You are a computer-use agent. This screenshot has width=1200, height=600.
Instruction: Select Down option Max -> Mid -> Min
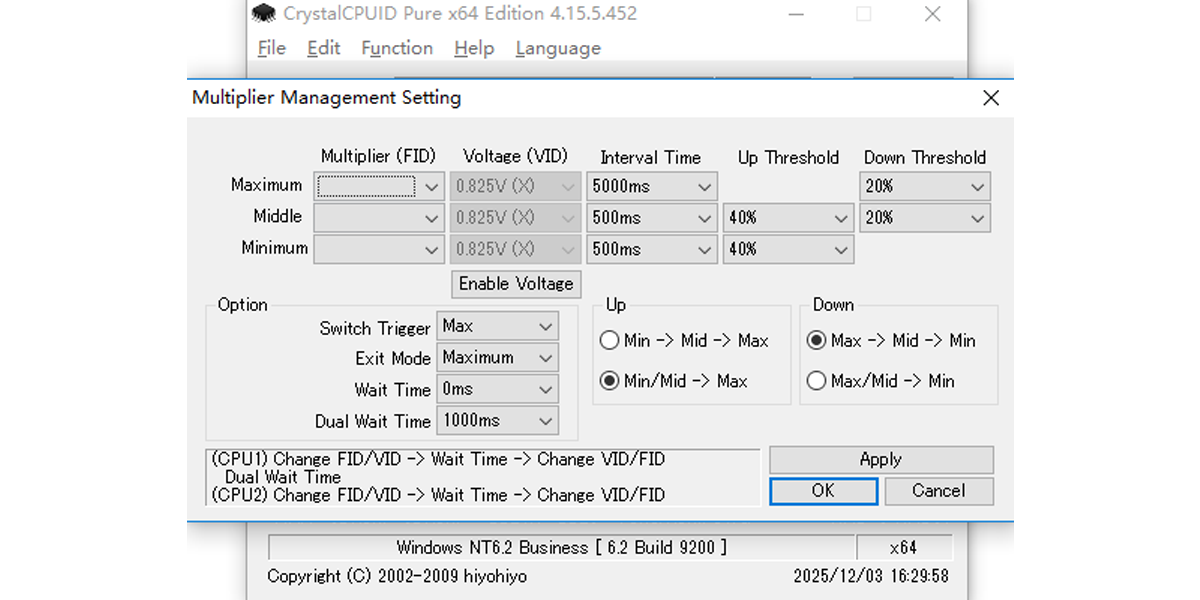891,341
